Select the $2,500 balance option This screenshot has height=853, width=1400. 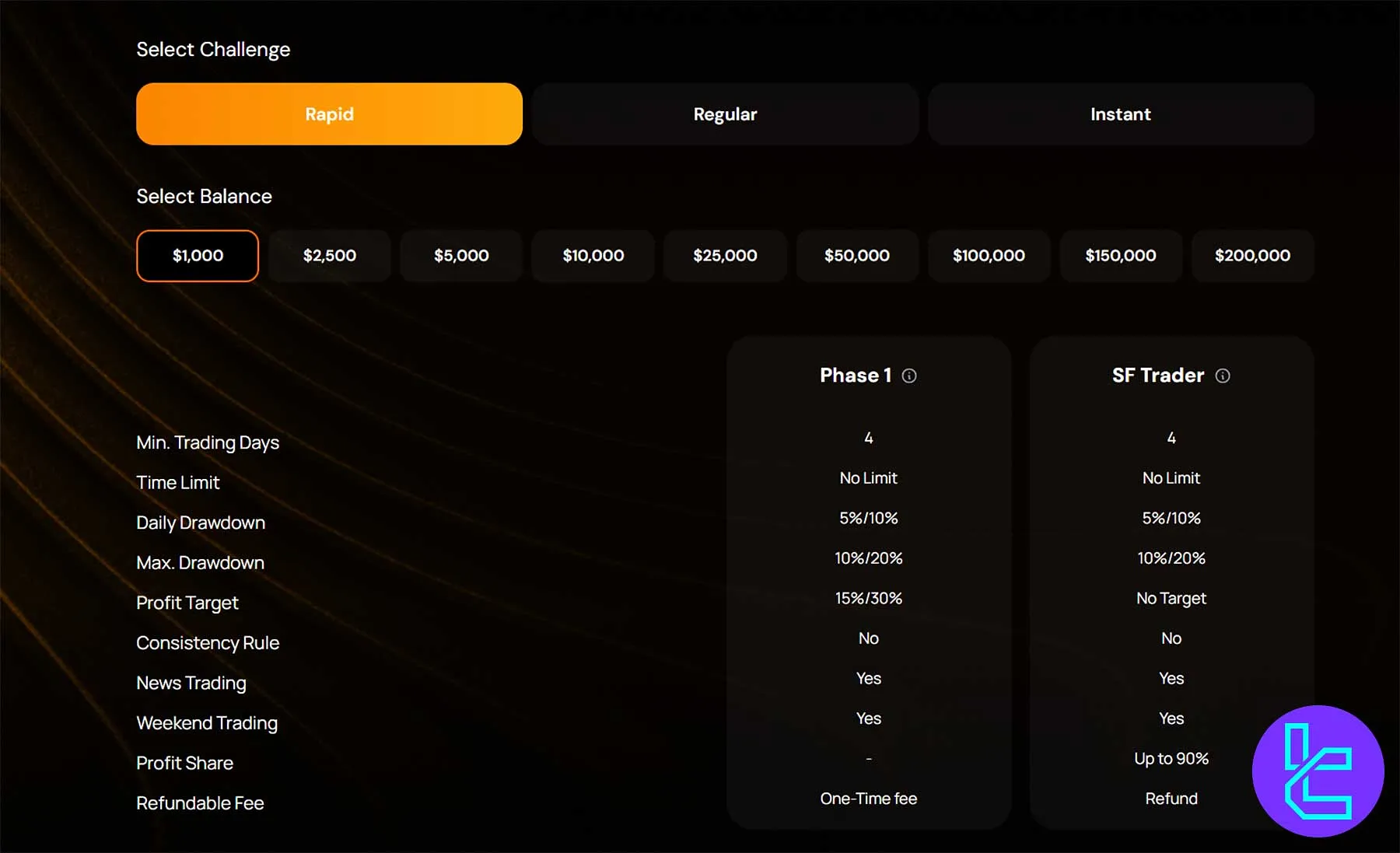(x=329, y=255)
